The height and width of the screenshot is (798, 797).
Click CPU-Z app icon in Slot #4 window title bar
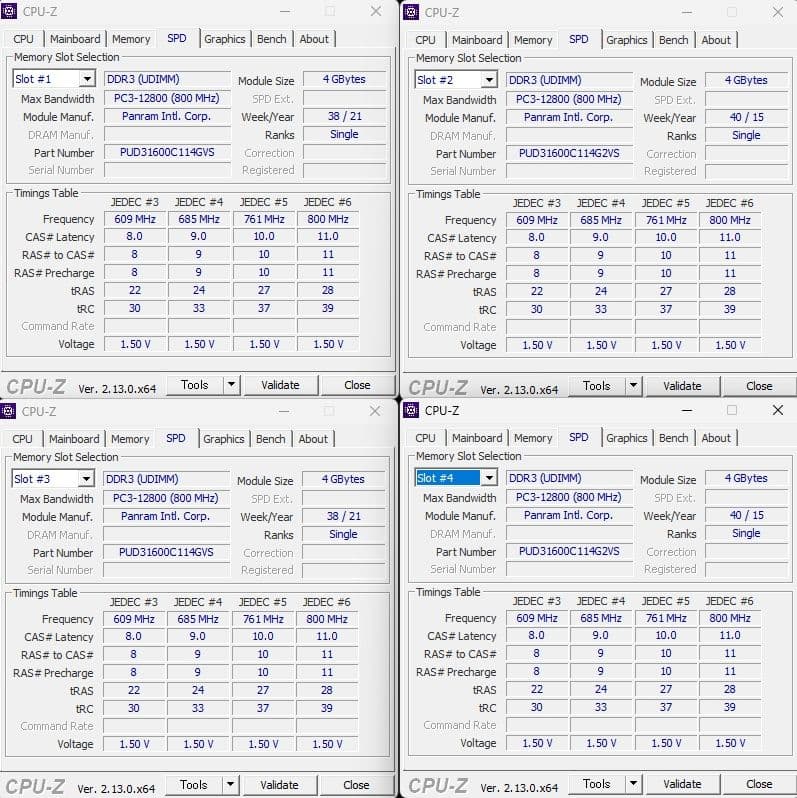(411, 410)
